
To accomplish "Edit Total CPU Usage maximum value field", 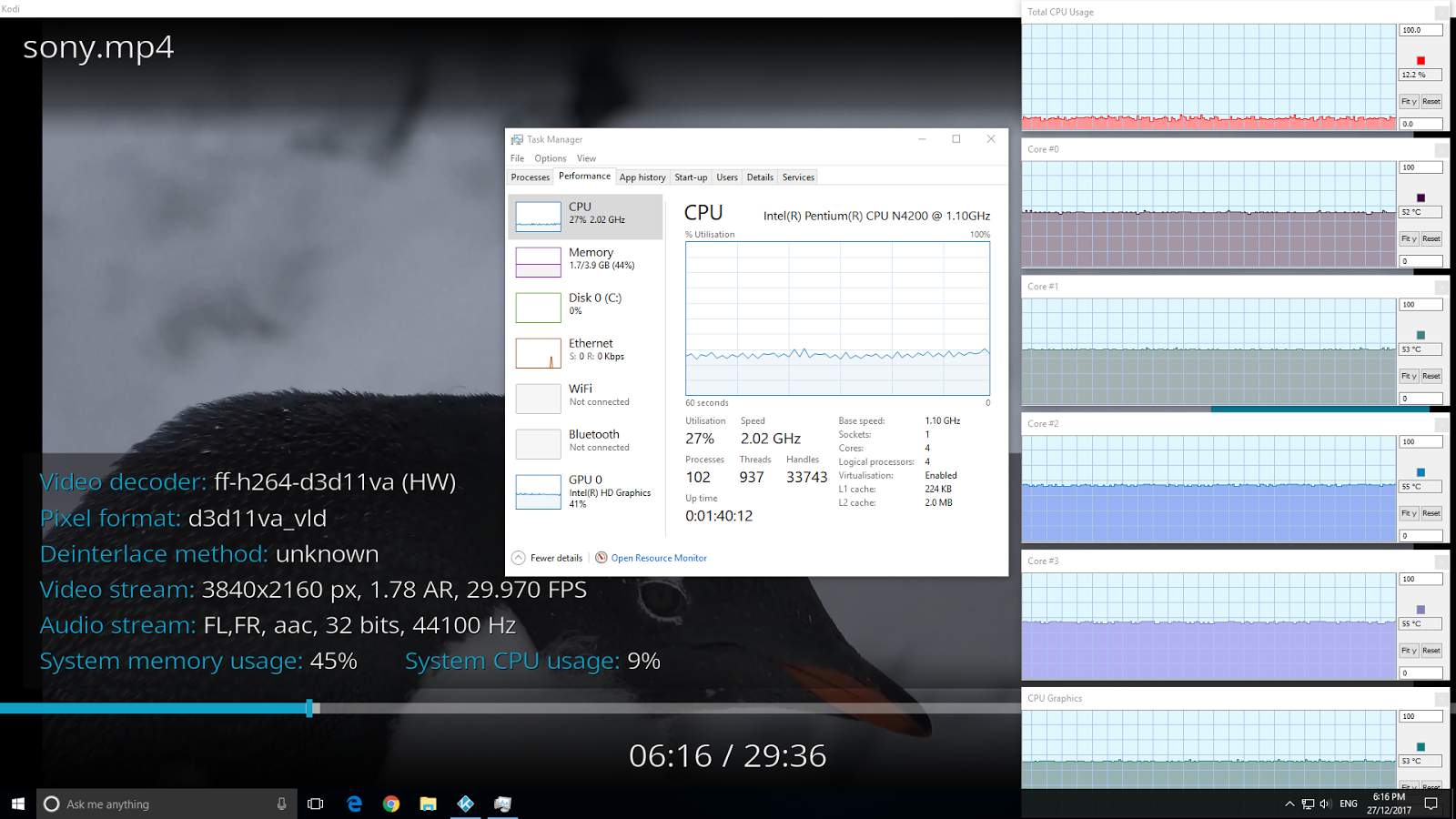I will tap(1421, 30).
